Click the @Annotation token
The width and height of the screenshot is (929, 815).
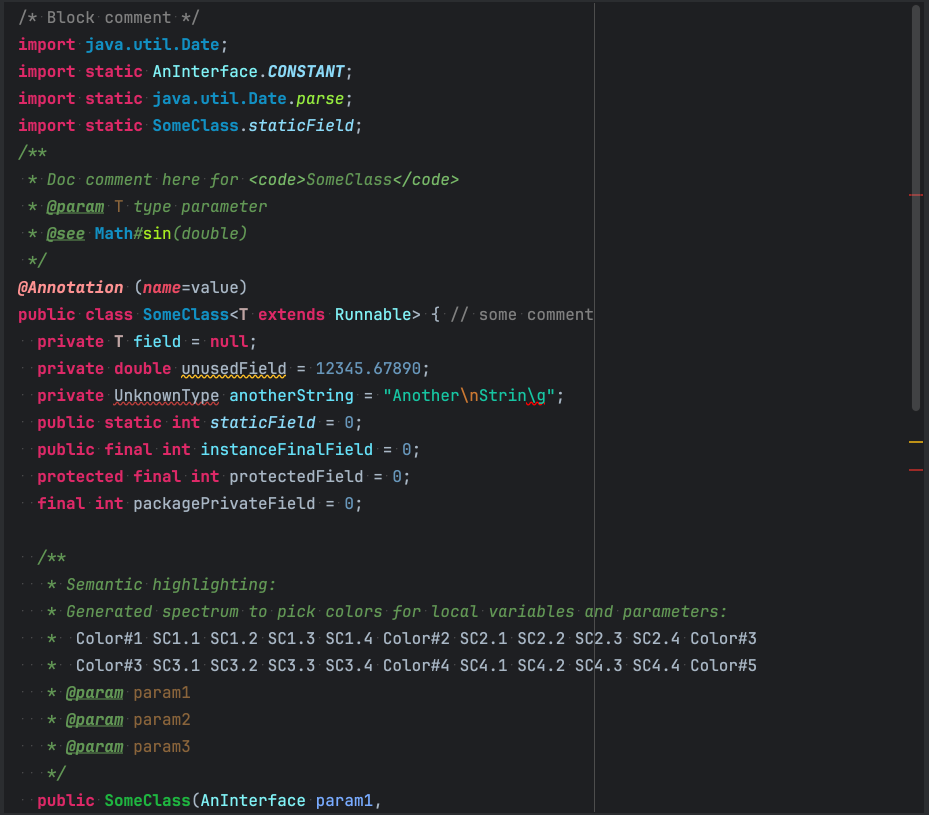(x=70, y=288)
